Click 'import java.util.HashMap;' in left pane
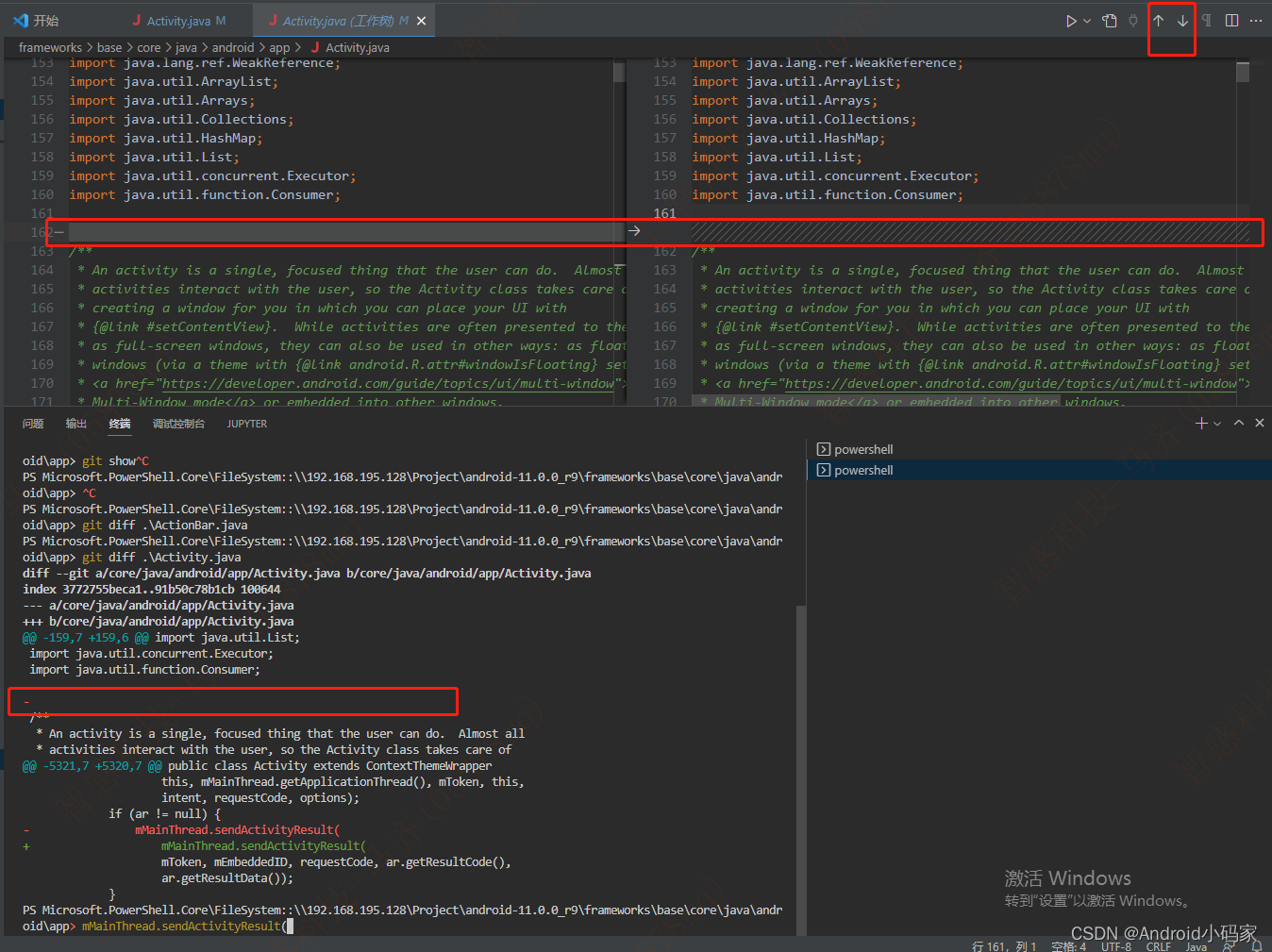 [166, 138]
